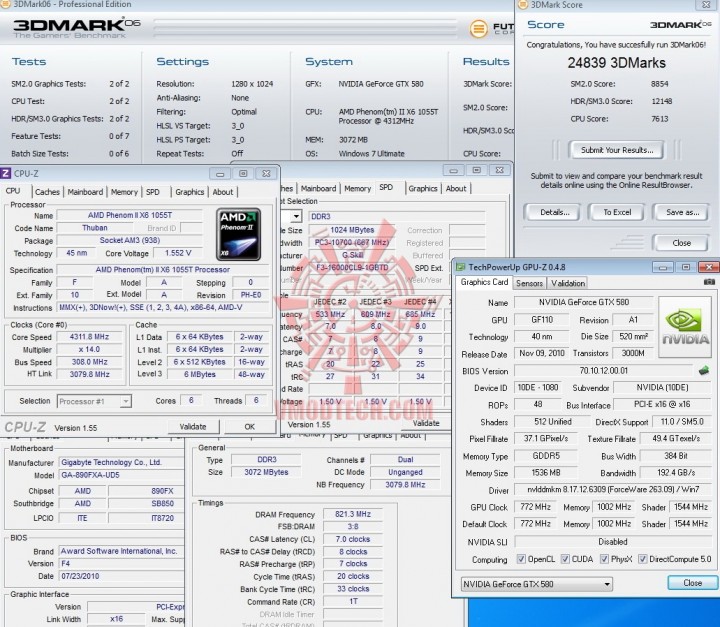This screenshot has height=627, width=720.
Task: Click the CPU-Z app icon in title bar
Action: 6,173
